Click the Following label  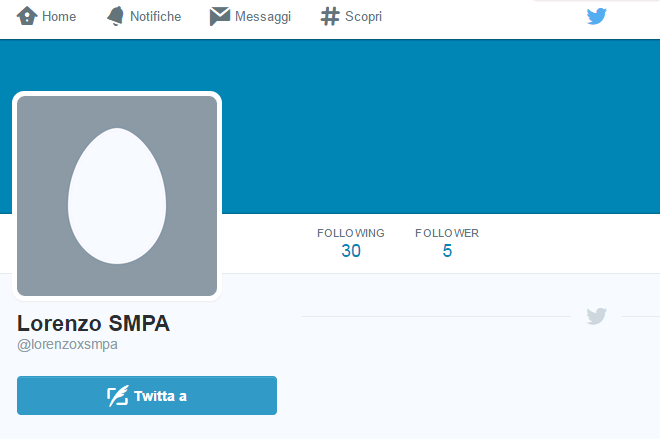point(350,233)
